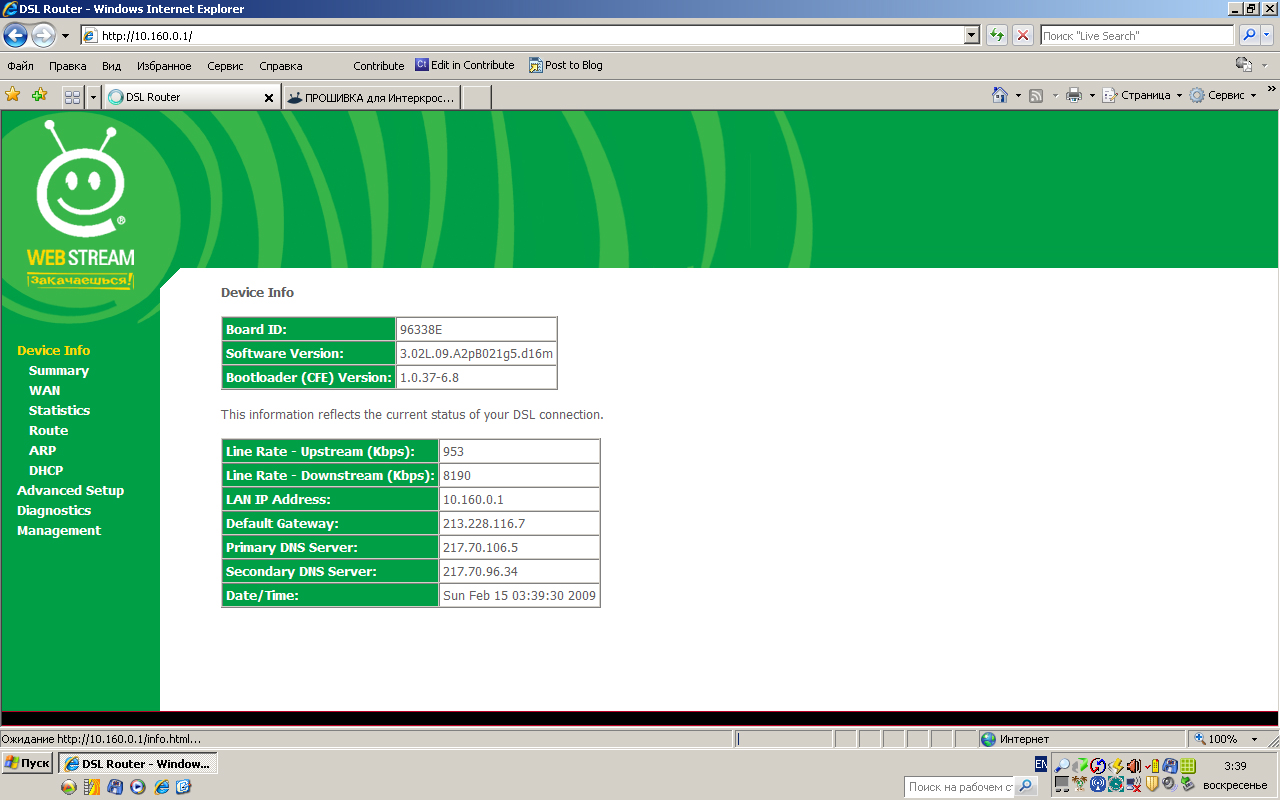Open Management in sidebar

[59, 531]
